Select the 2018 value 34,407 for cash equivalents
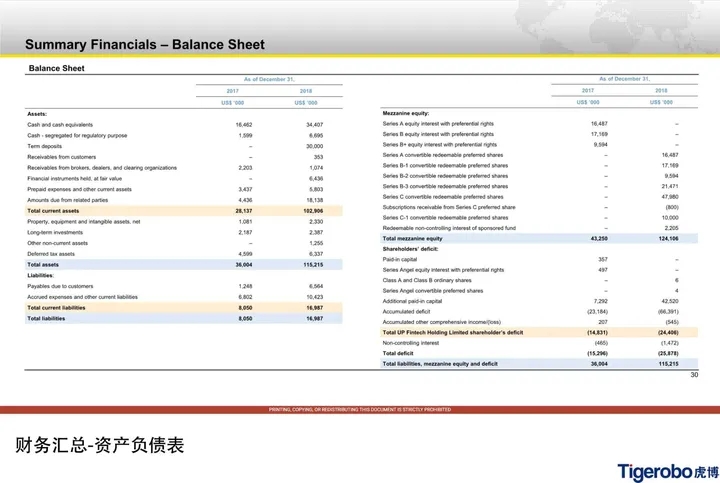This screenshot has height=483, width=720. click(315, 125)
